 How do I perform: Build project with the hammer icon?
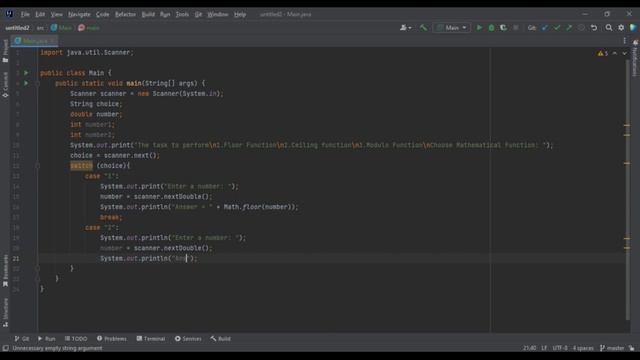point(423,28)
